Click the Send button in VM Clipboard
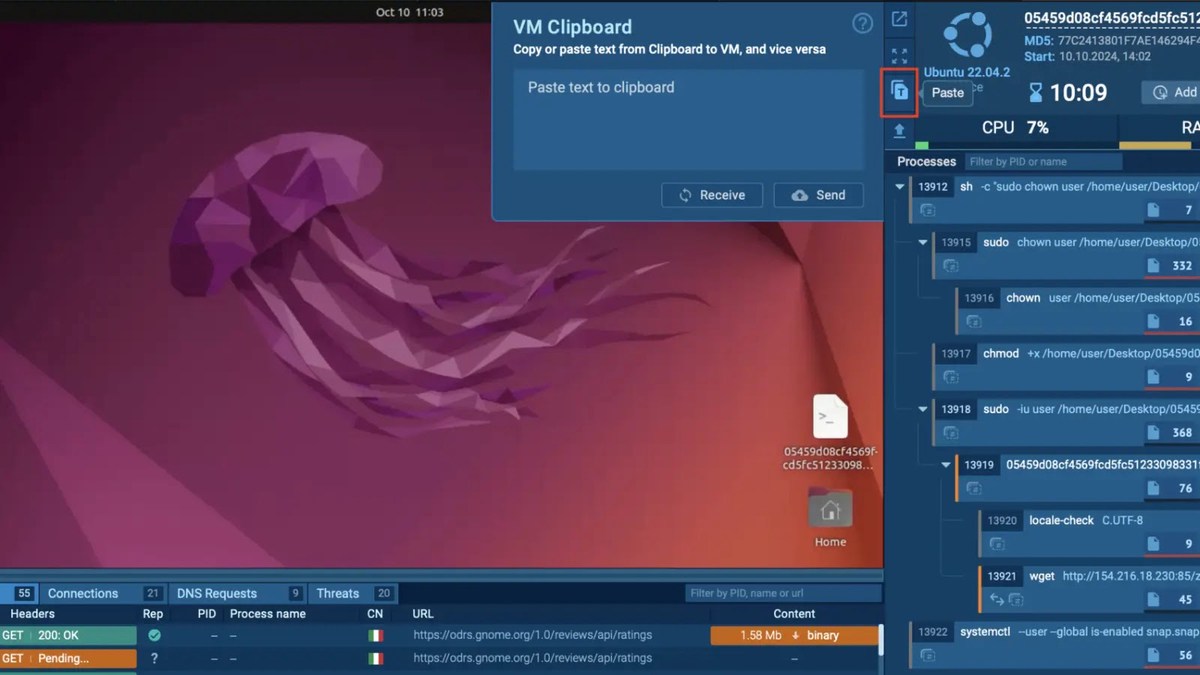 (x=818, y=195)
